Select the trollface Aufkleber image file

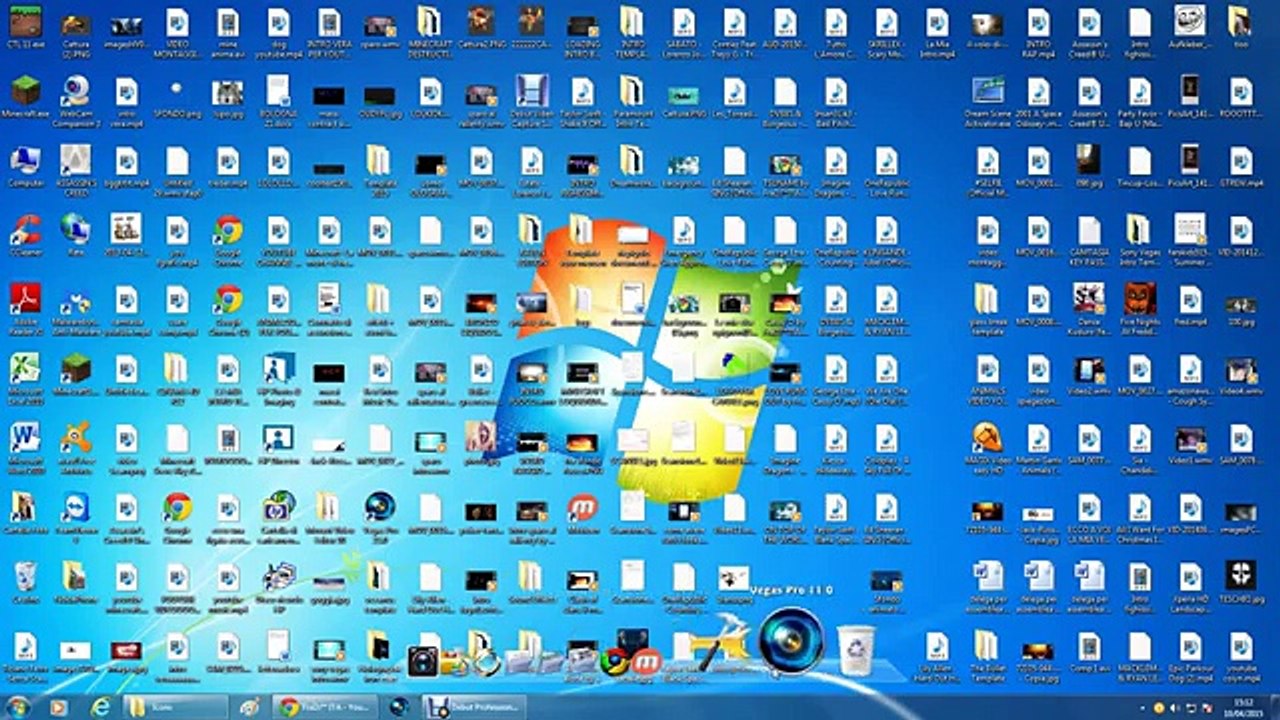tap(1190, 28)
